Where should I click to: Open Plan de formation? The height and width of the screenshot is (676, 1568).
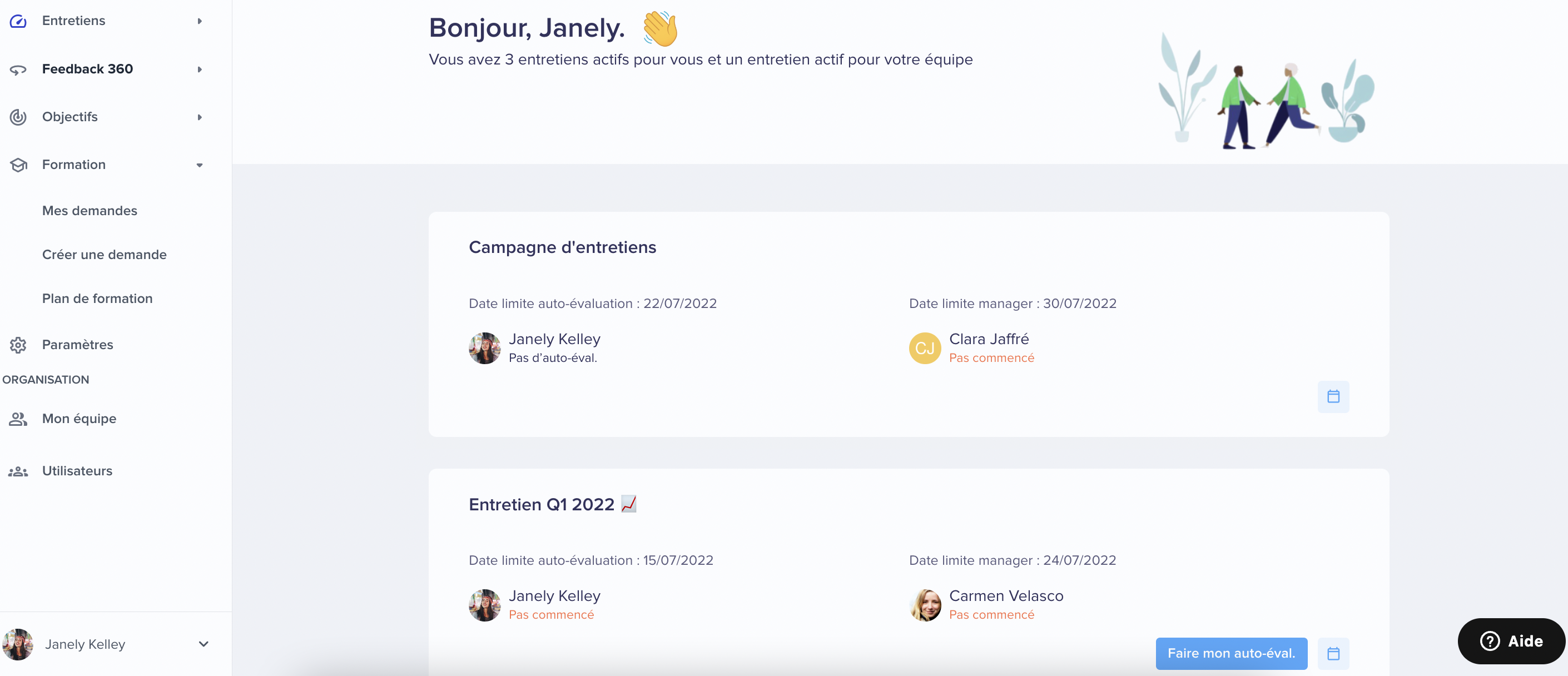(97, 298)
